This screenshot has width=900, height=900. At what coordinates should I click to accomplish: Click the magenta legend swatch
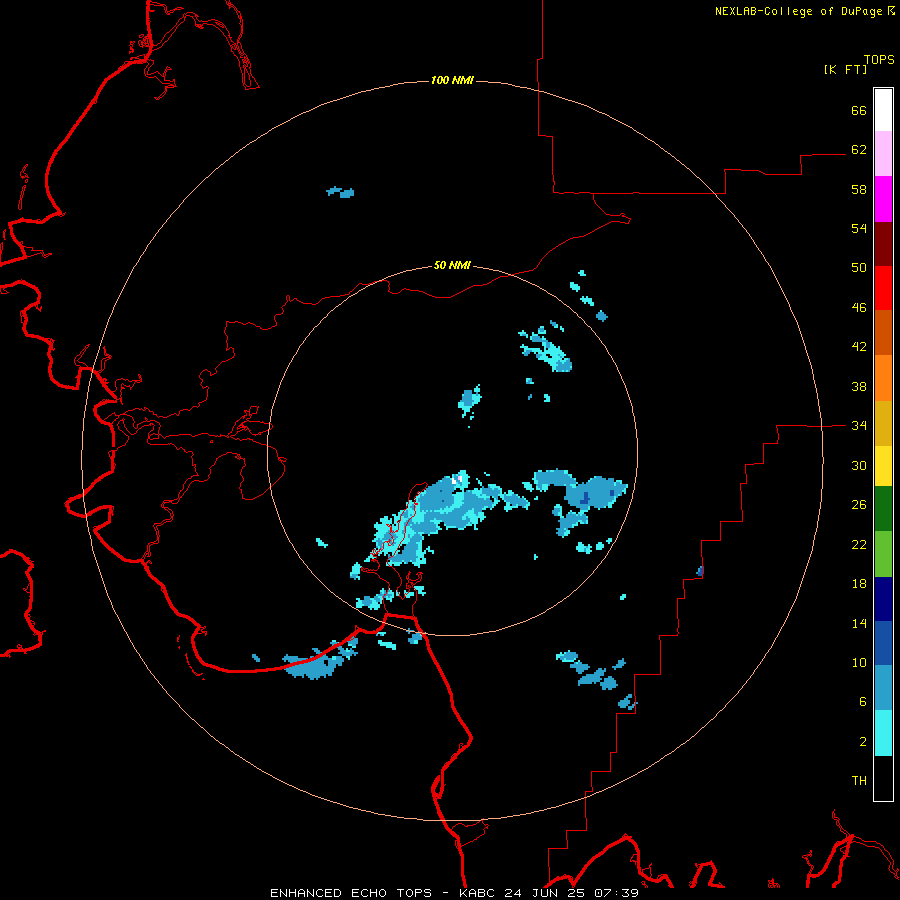click(x=883, y=199)
